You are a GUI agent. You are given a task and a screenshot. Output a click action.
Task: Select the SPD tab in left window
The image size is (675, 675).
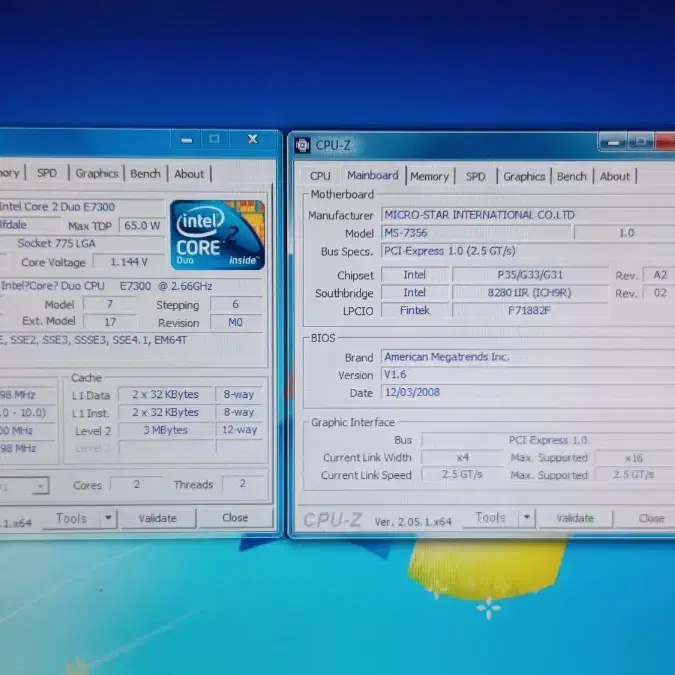(x=46, y=173)
